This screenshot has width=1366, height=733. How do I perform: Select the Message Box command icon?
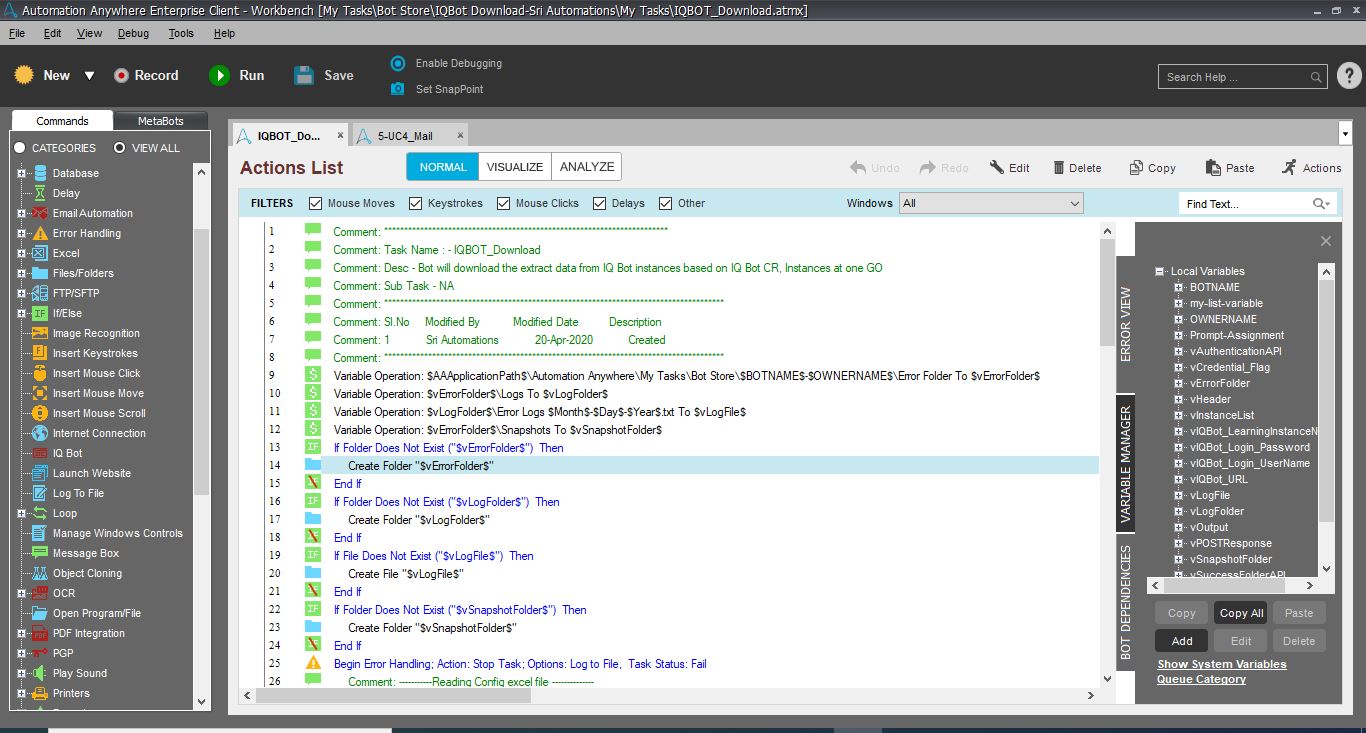pyautogui.click(x=40, y=553)
